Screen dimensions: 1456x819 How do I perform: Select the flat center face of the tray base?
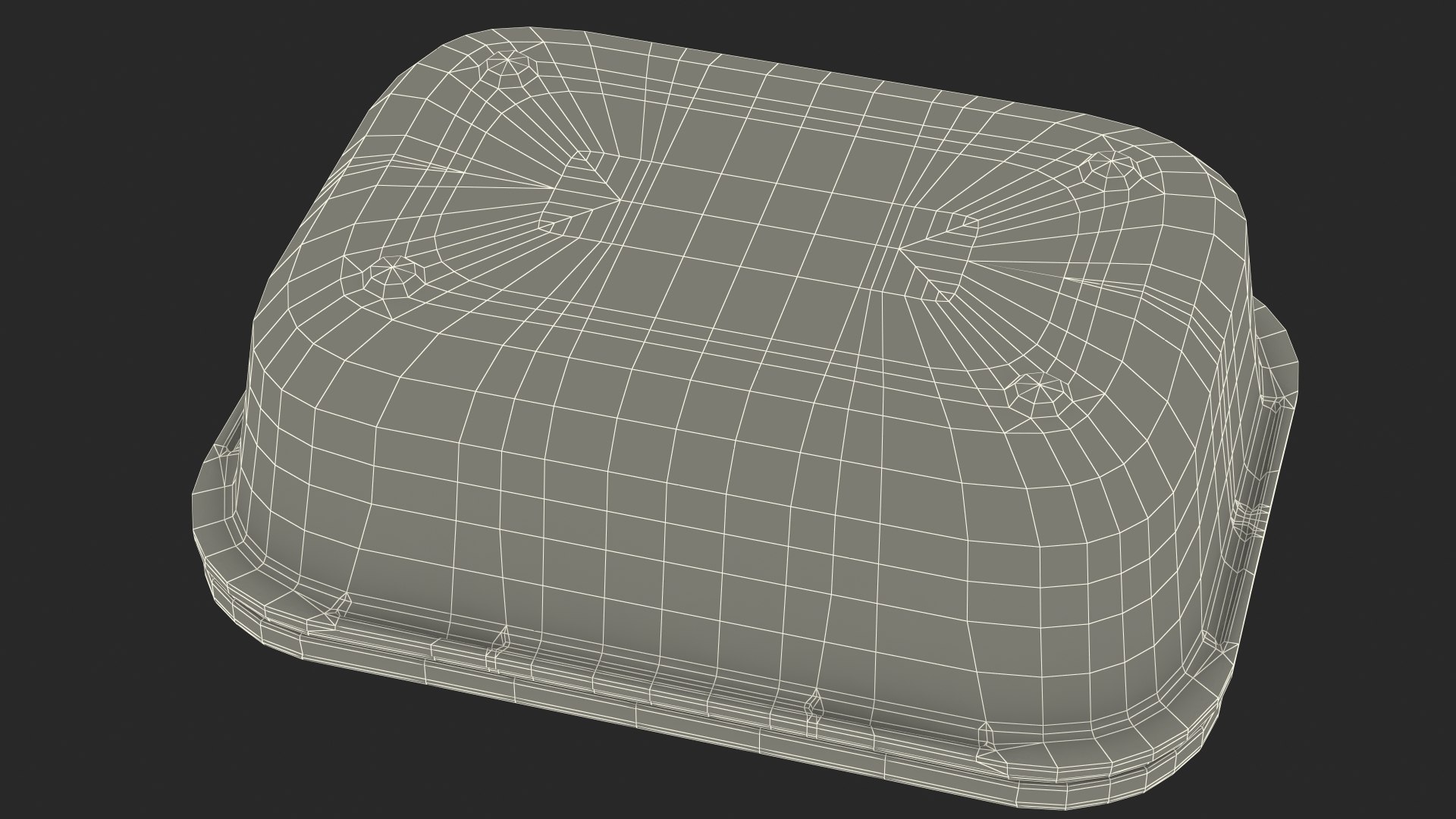[x=758, y=227]
